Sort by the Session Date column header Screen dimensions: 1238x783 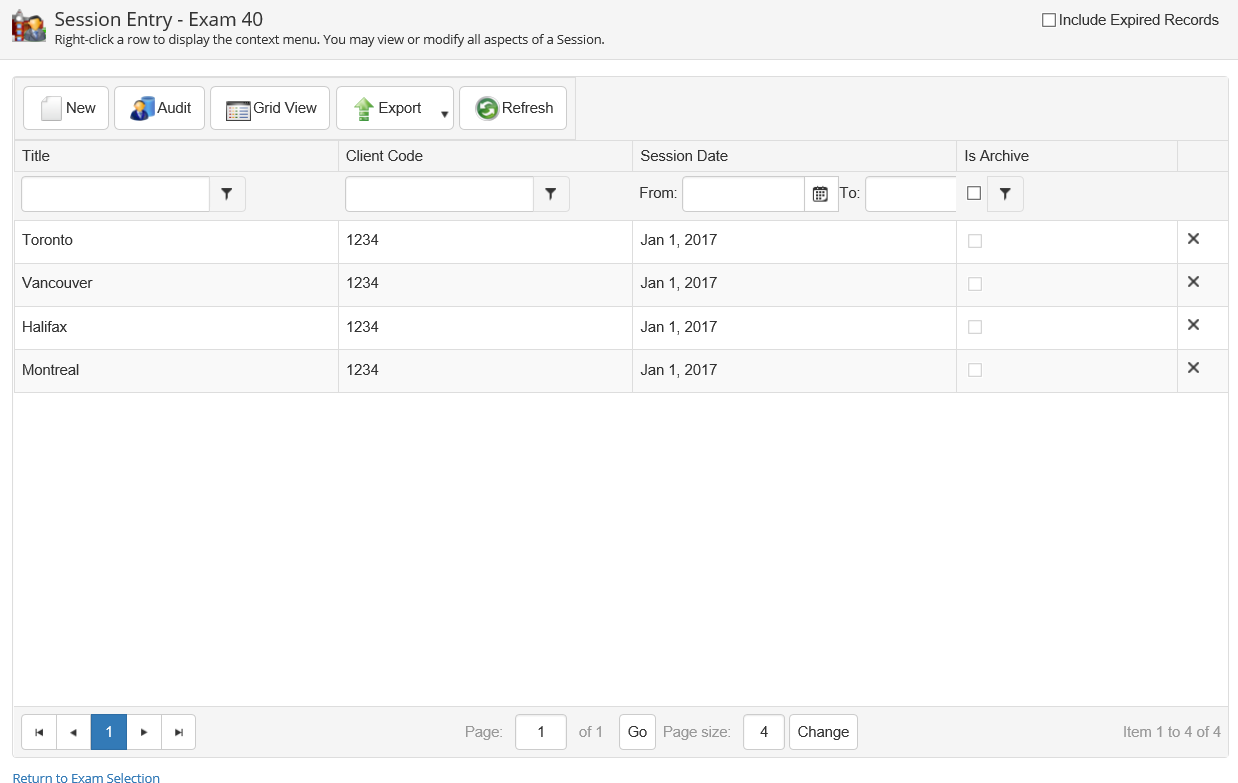[x=684, y=156]
